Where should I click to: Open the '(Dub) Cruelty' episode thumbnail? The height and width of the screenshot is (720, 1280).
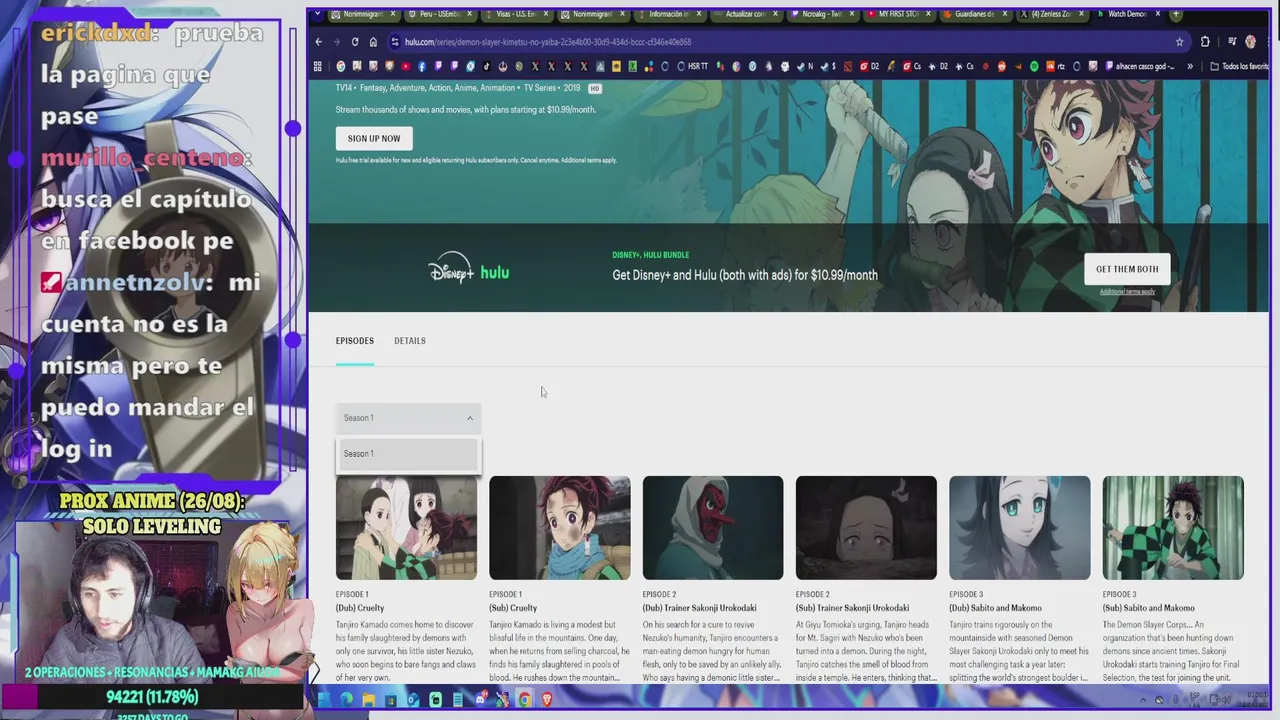click(406, 528)
